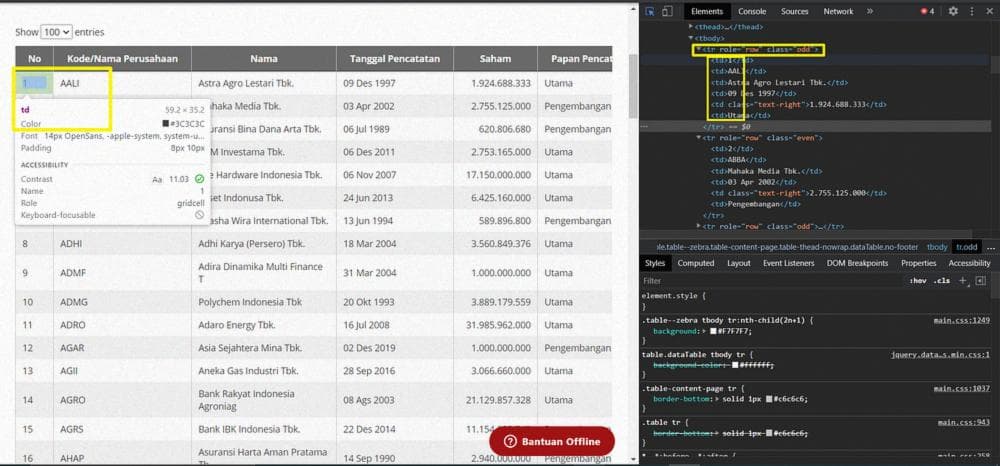The image size is (1000, 466).
Task: Click the 31.985.962.000 shares cell
Action: coord(496,325)
